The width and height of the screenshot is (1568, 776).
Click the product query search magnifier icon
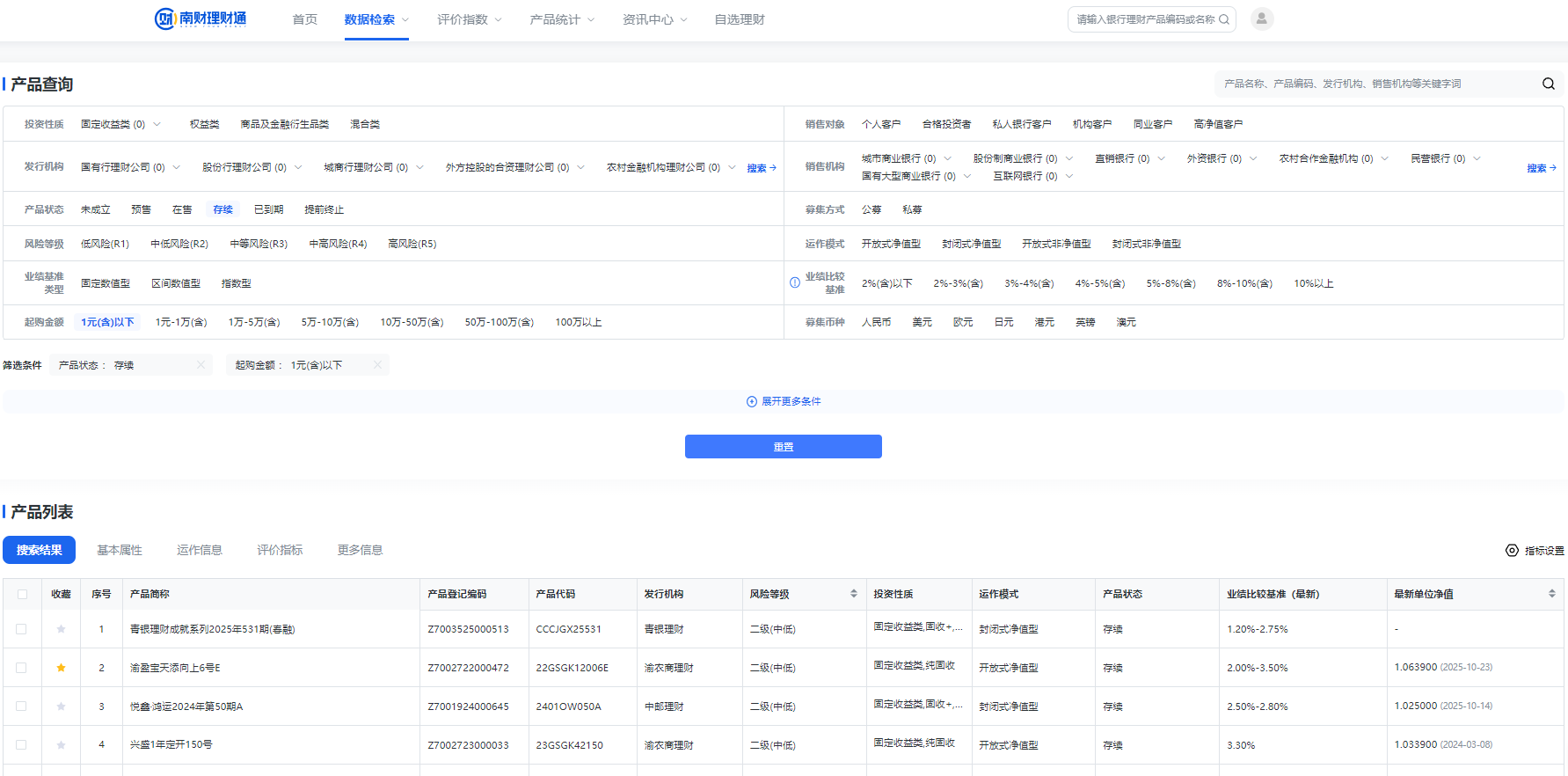pos(1548,84)
